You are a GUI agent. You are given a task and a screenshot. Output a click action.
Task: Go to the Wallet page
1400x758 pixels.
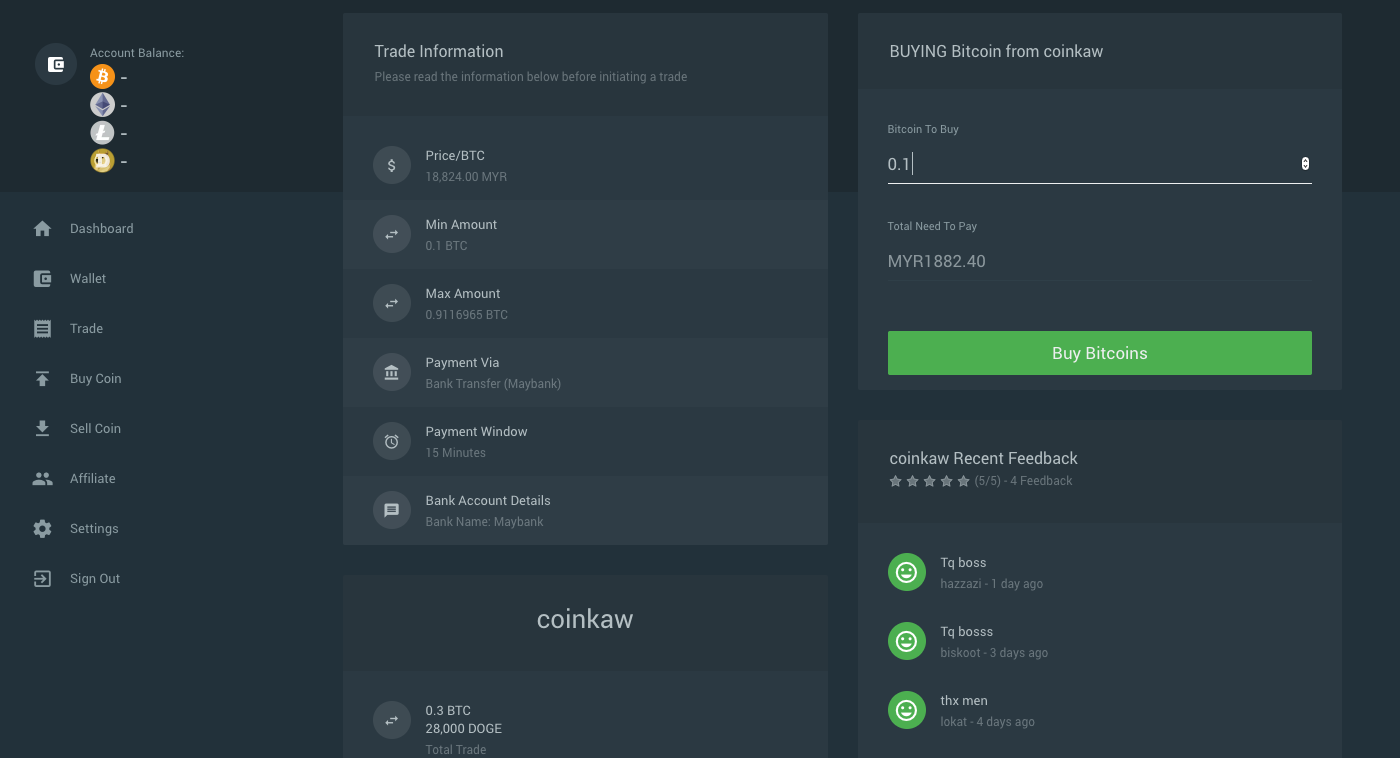point(88,279)
